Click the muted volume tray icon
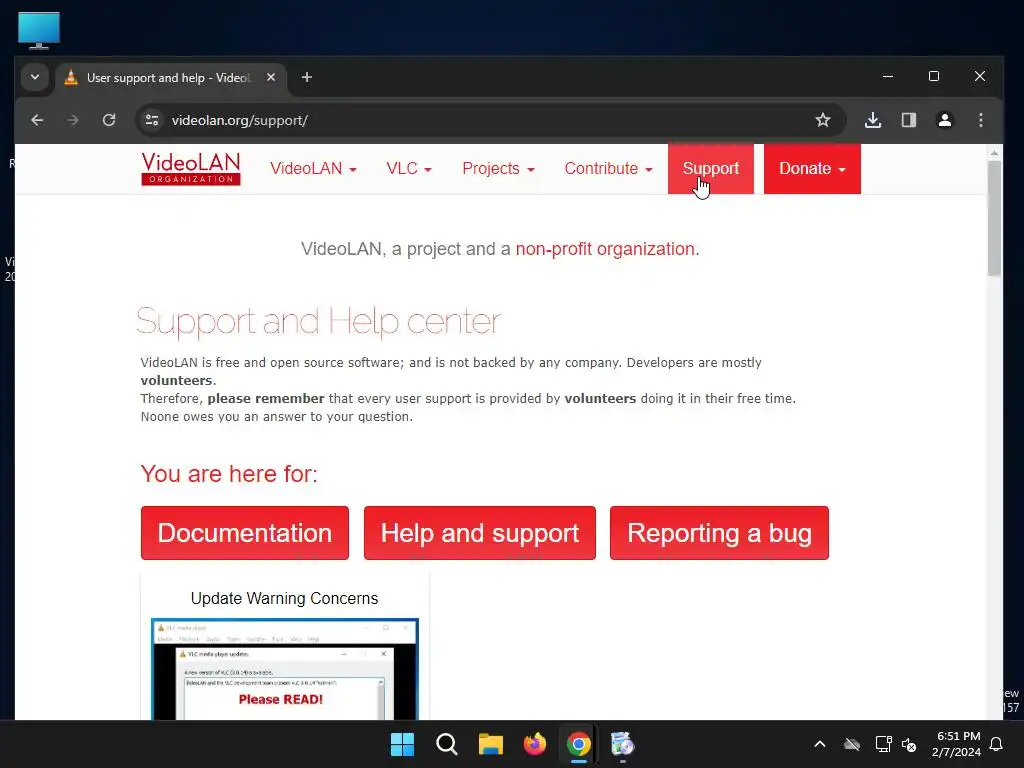The image size is (1024, 768). (x=909, y=744)
